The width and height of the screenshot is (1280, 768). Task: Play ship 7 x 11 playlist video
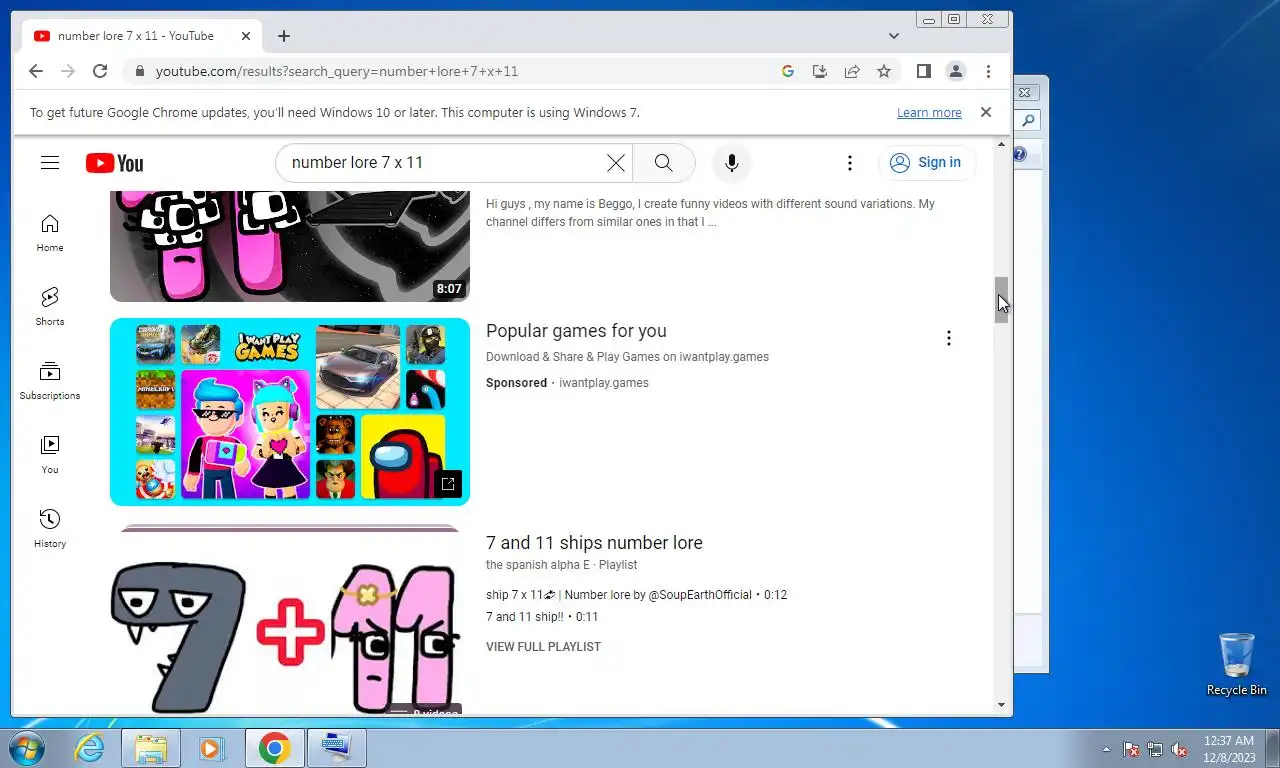coord(636,595)
